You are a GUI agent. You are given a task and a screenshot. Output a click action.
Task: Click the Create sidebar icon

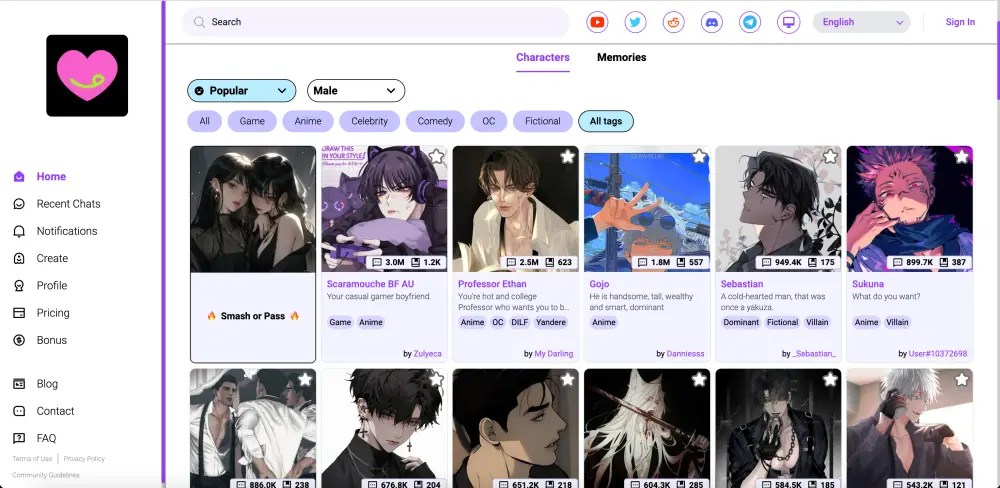tap(19, 258)
